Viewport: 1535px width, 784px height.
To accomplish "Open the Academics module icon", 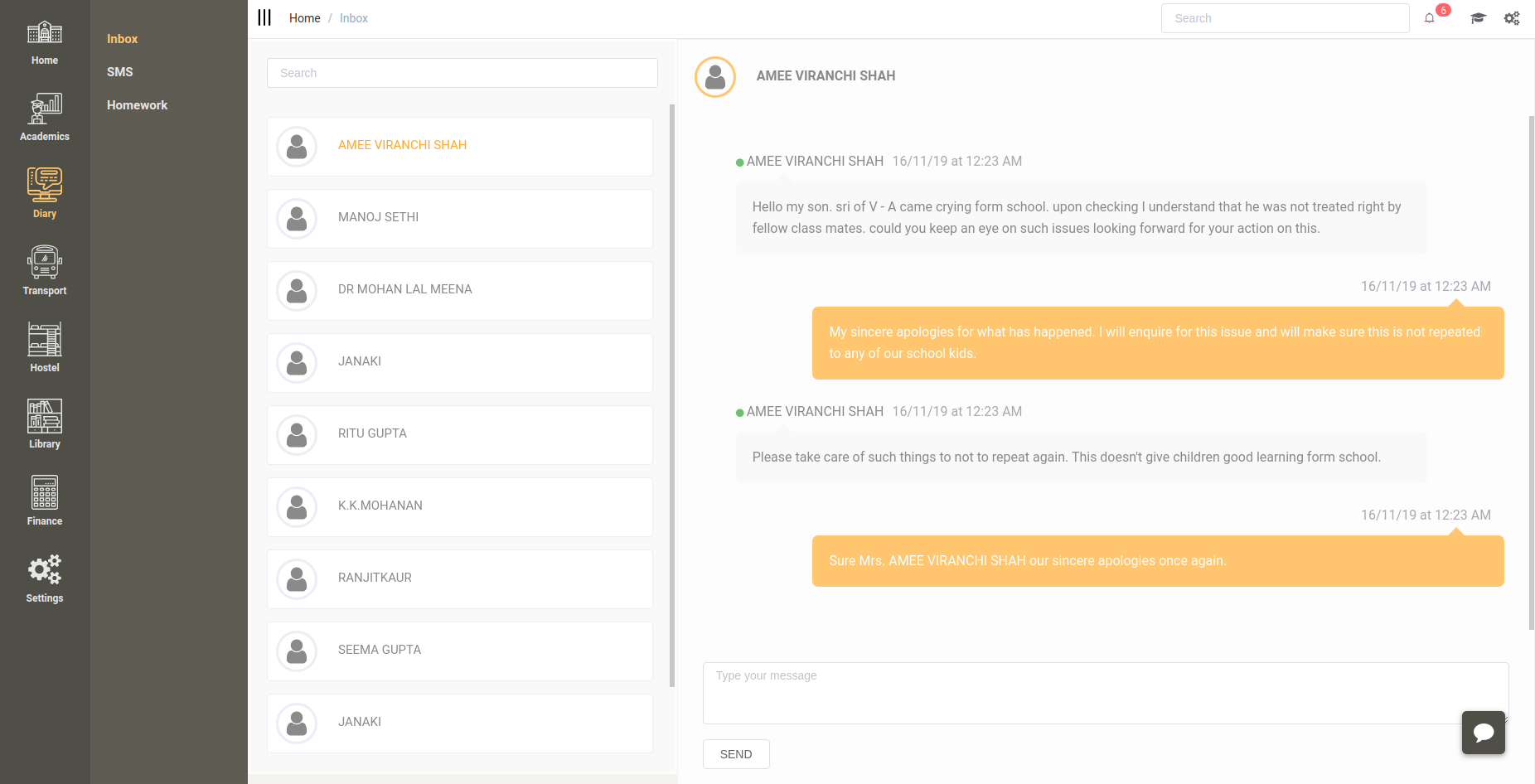I will [x=45, y=109].
